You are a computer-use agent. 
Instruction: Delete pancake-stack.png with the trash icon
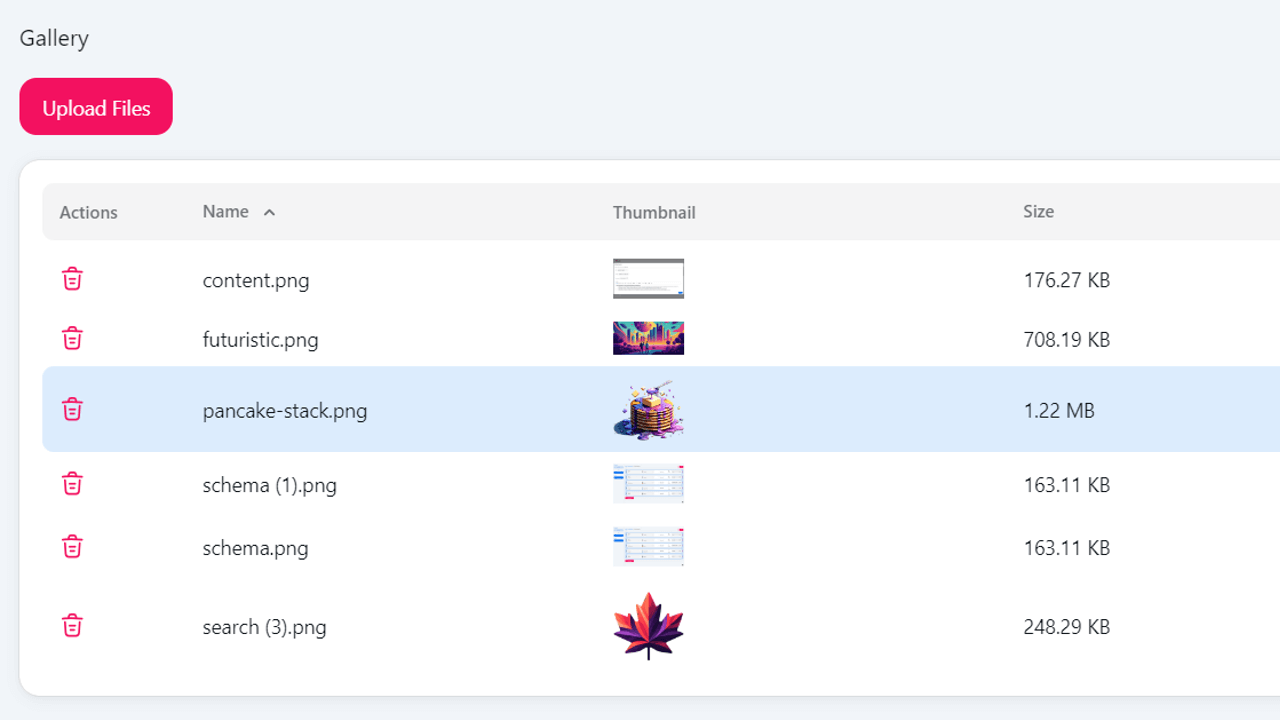pos(72,409)
